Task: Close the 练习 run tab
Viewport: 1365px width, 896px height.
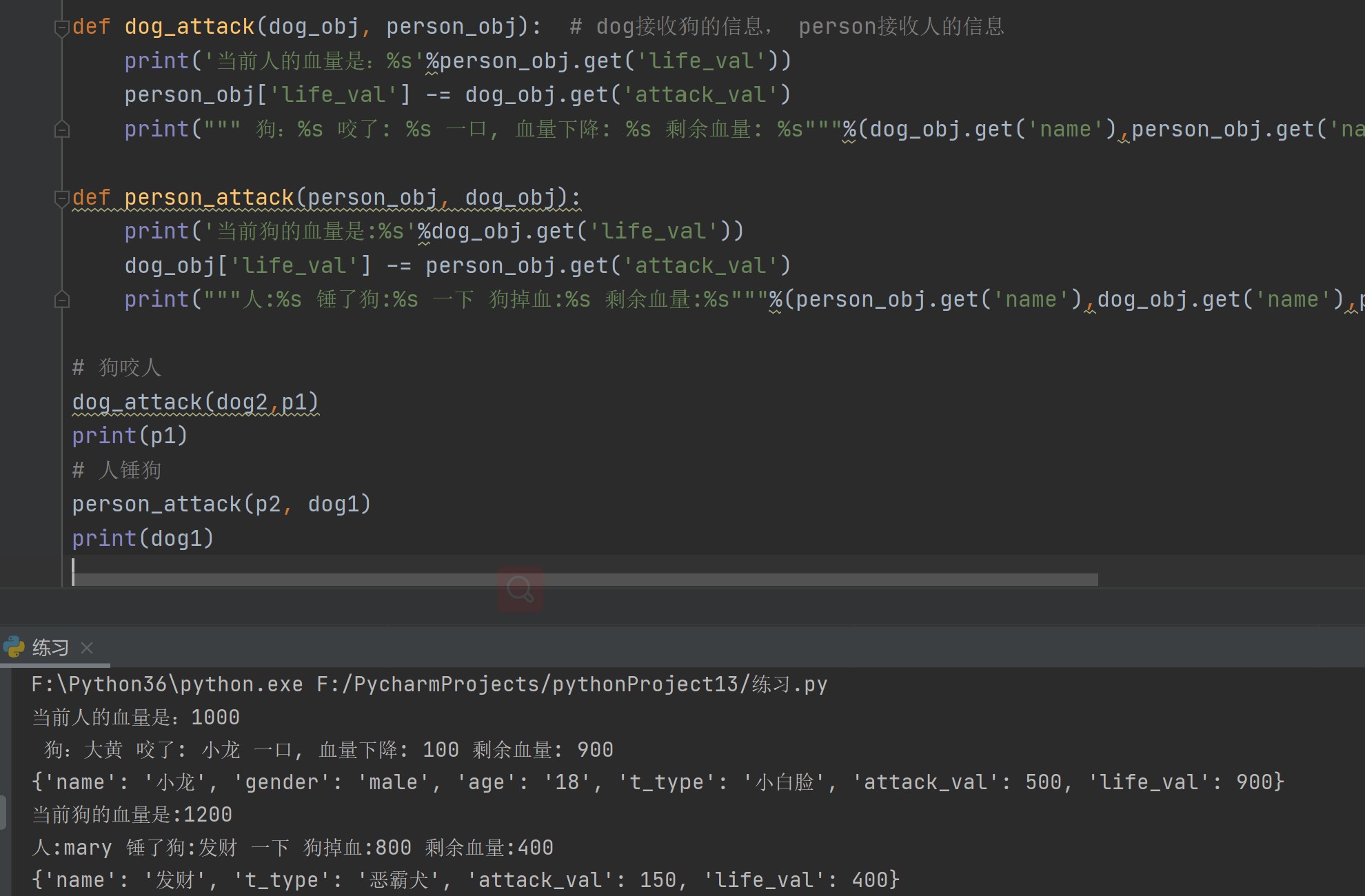Action: click(87, 648)
